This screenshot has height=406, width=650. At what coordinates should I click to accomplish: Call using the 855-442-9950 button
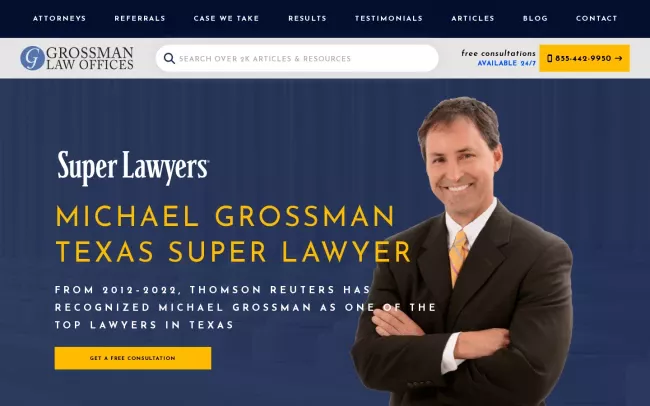(x=585, y=58)
